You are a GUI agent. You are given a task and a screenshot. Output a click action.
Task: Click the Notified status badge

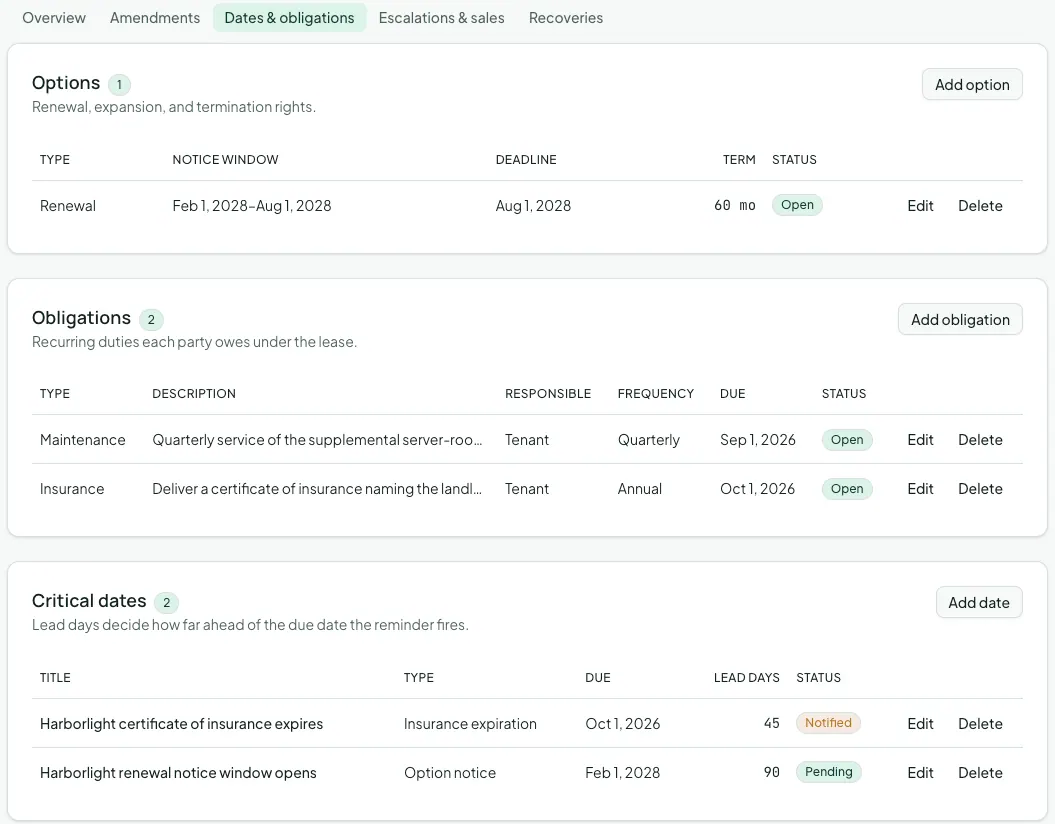828,723
